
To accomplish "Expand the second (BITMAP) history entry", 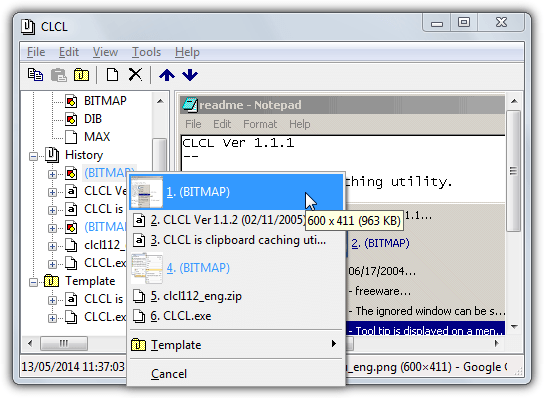I will click(x=52, y=228).
